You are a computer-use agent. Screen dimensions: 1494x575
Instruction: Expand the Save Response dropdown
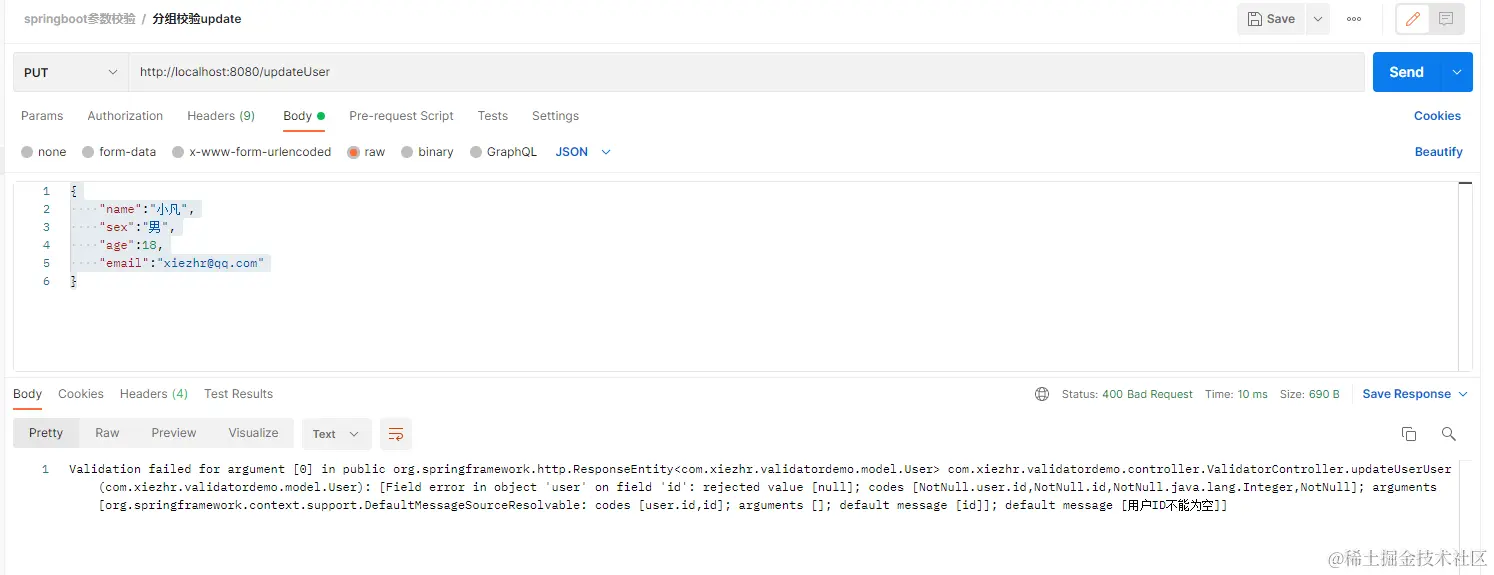coord(1415,394)
